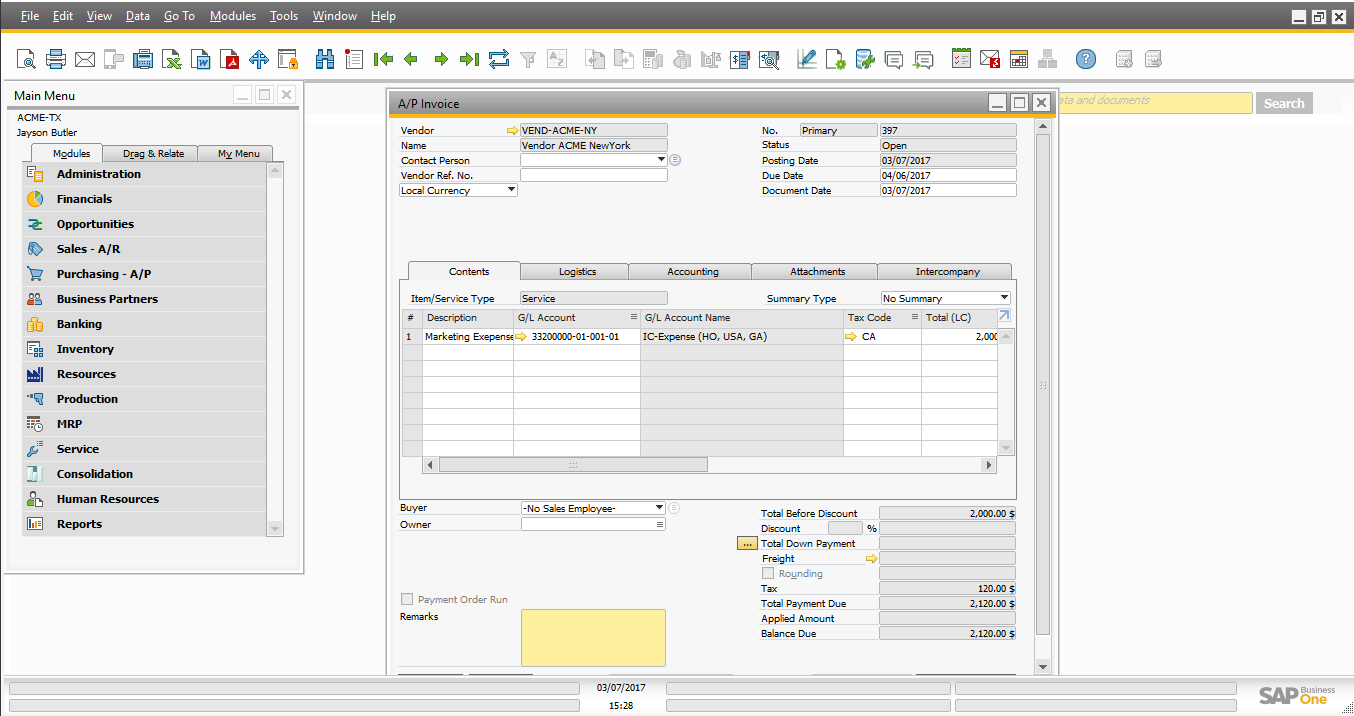Click the horizontal scrollbar of the item grid

point(573,465)
